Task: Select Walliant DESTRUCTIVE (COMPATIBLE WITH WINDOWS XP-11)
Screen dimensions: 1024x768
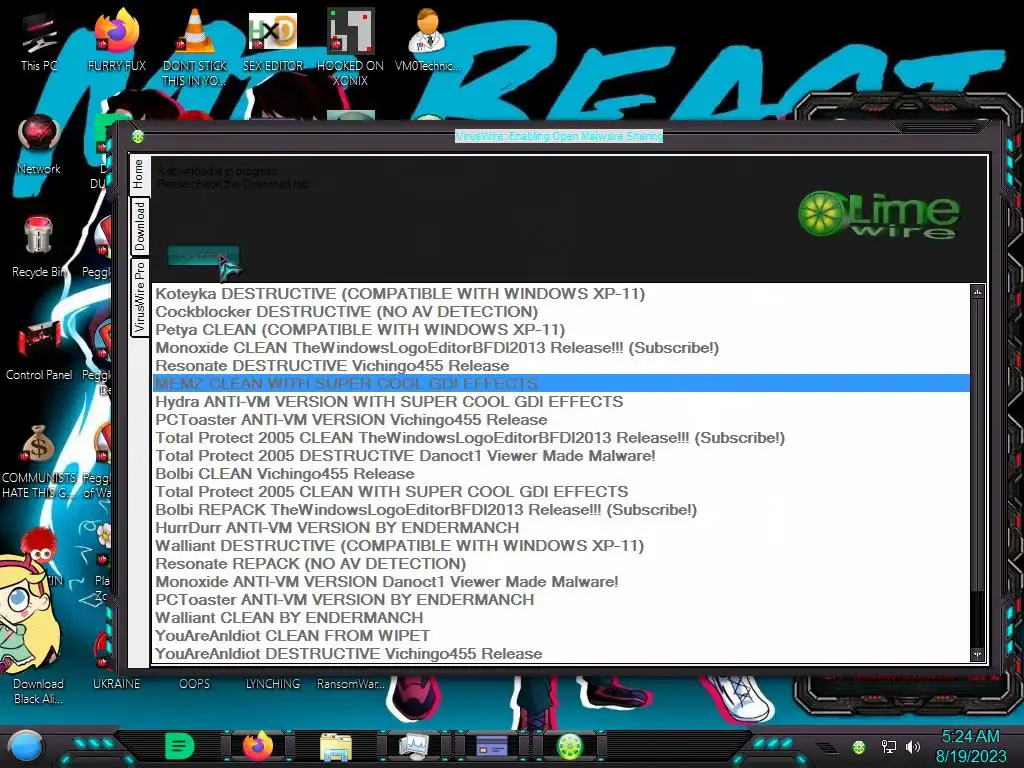Action: tap(561, 546)
